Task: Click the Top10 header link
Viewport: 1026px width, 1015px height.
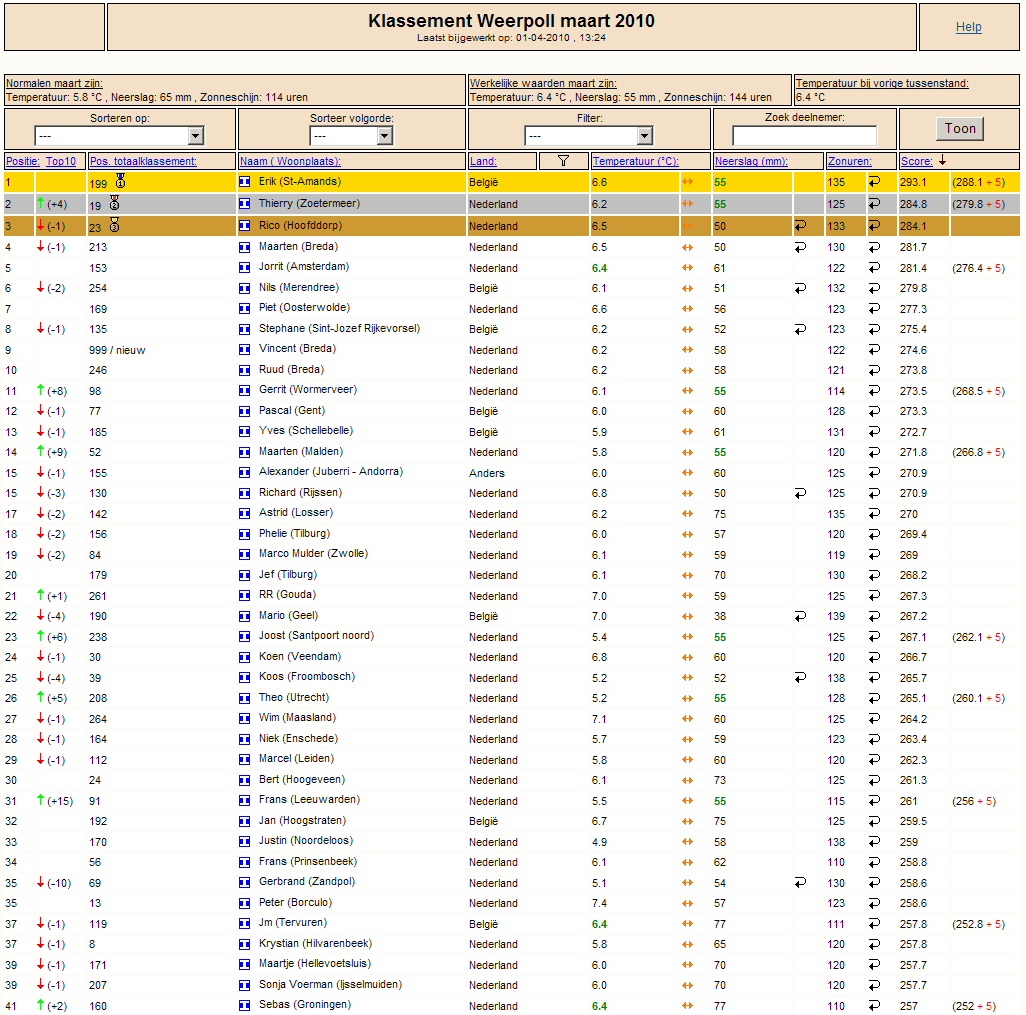Action: point(61,161)
